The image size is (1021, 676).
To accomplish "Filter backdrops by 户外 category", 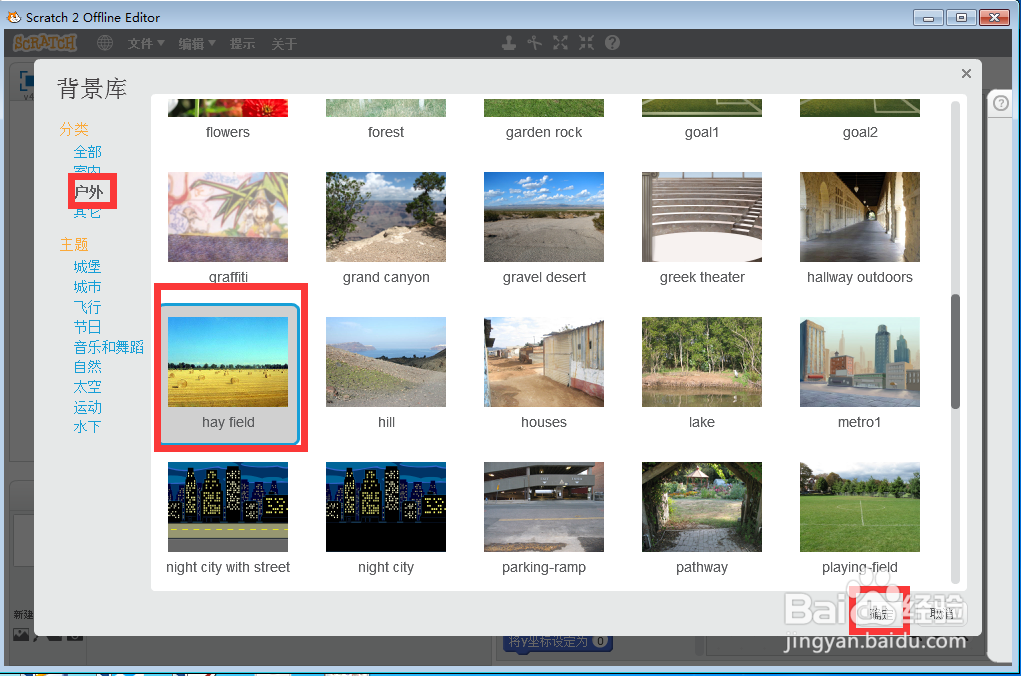I will [x=89, y=191].
